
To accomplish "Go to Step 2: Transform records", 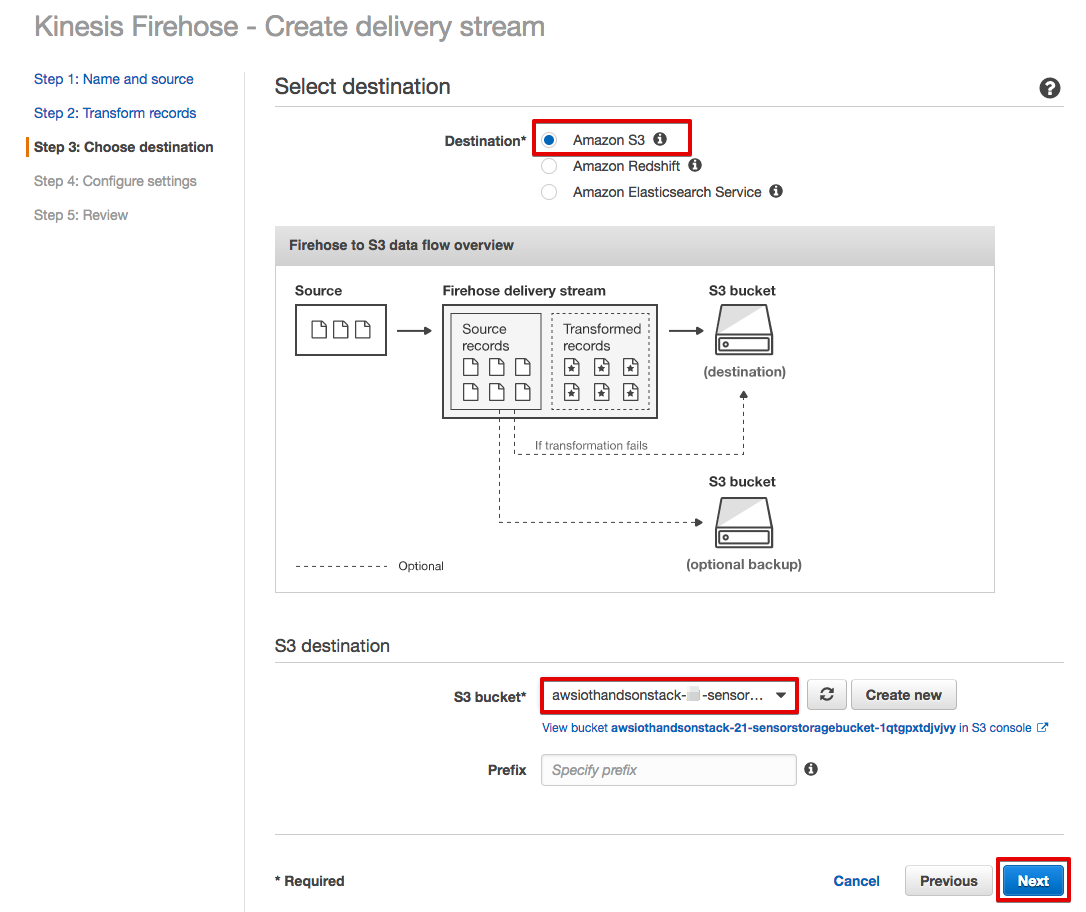I will pyautogui.click(x=115, y=113).
